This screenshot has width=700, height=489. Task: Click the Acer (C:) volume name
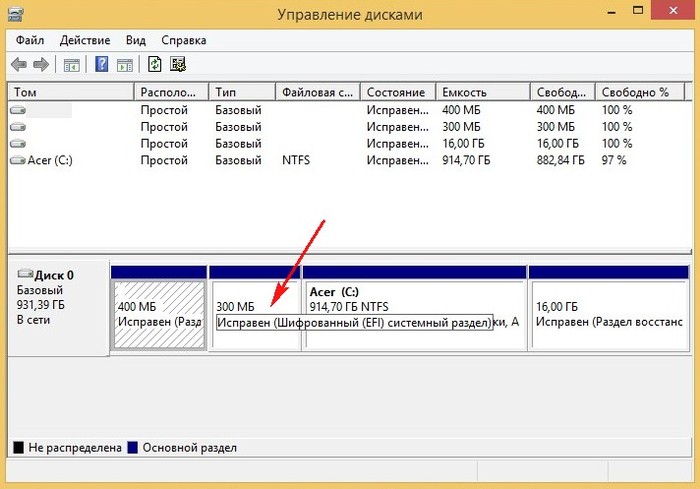click(x=50, y=160)
